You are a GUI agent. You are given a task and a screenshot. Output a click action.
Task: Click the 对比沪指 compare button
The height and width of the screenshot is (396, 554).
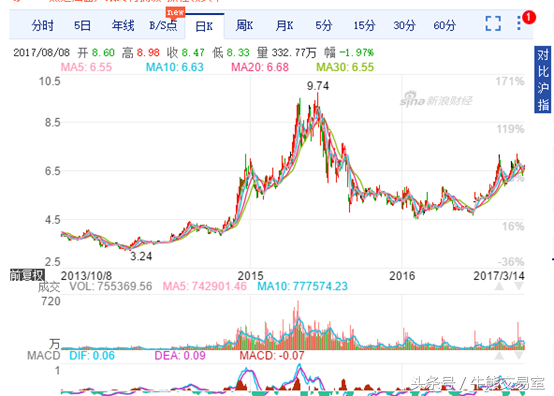click(543, 79)
